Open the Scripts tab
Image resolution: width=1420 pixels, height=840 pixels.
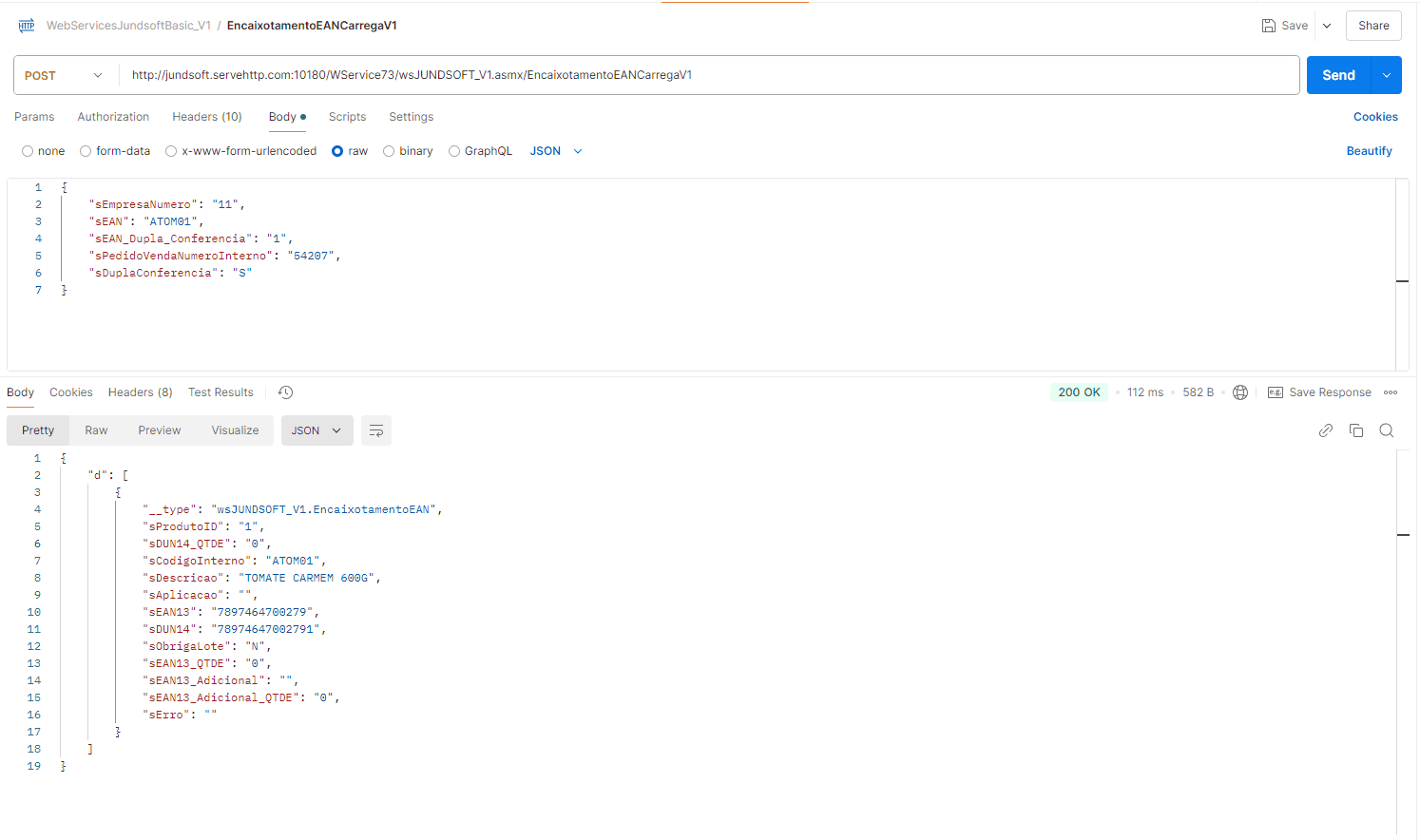tap(347, 117)
